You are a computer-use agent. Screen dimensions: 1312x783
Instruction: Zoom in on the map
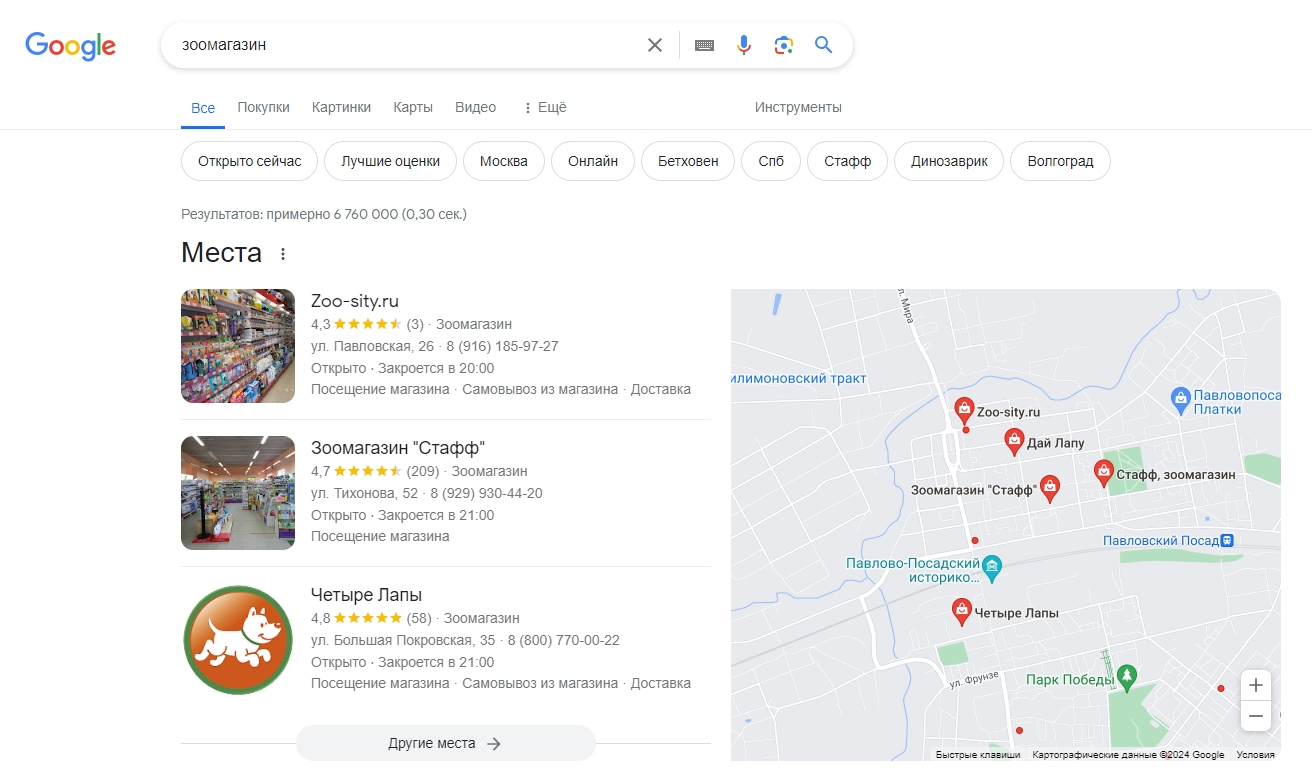[x=1256, y=686]
